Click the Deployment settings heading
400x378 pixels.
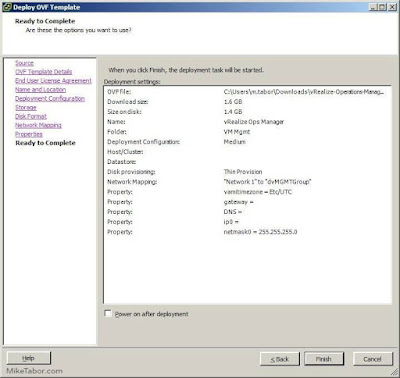(132, 82)
